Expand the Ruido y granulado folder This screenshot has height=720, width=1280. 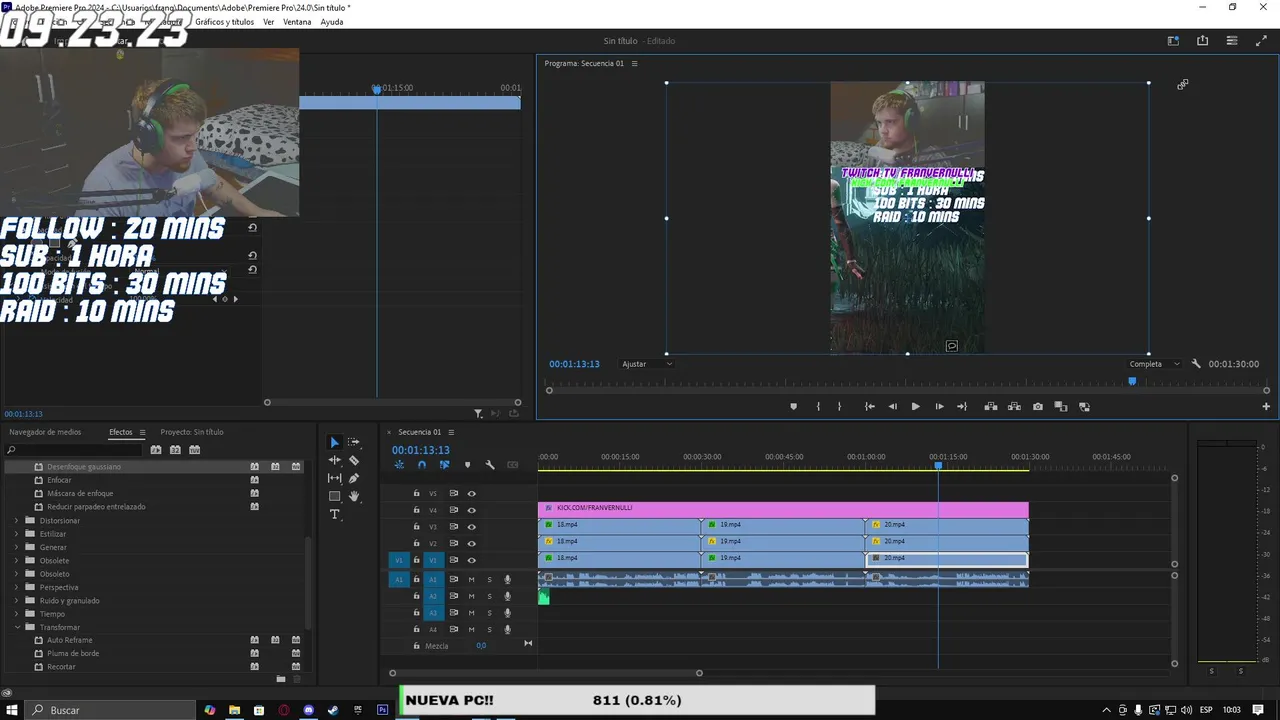16,601
